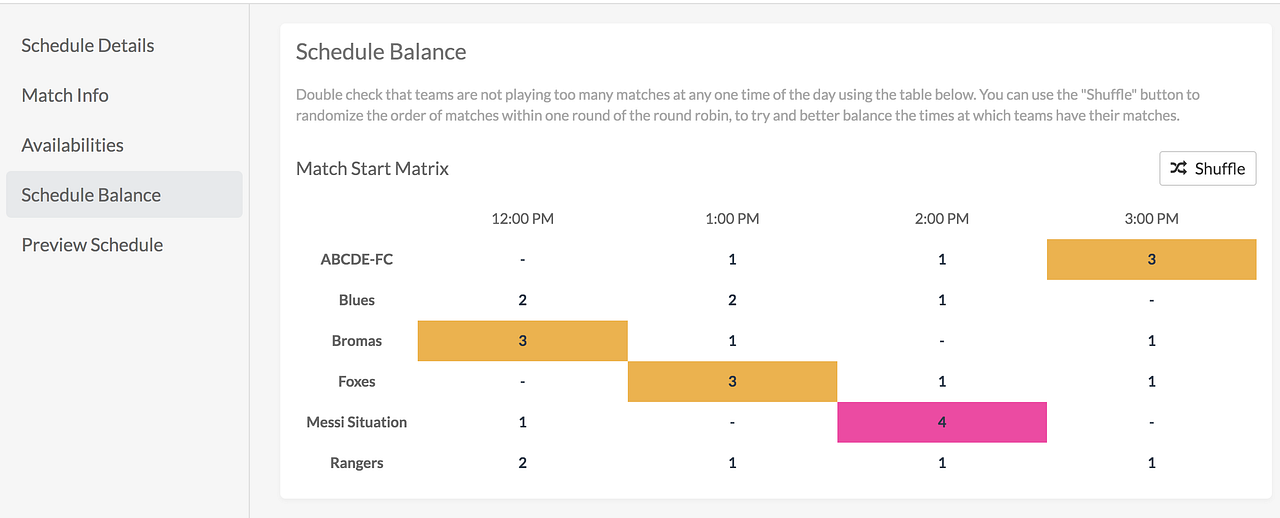The width and height of the screenshot is (1280, 518).
Task: Click the Blues team row label
Action: [357, 300]
